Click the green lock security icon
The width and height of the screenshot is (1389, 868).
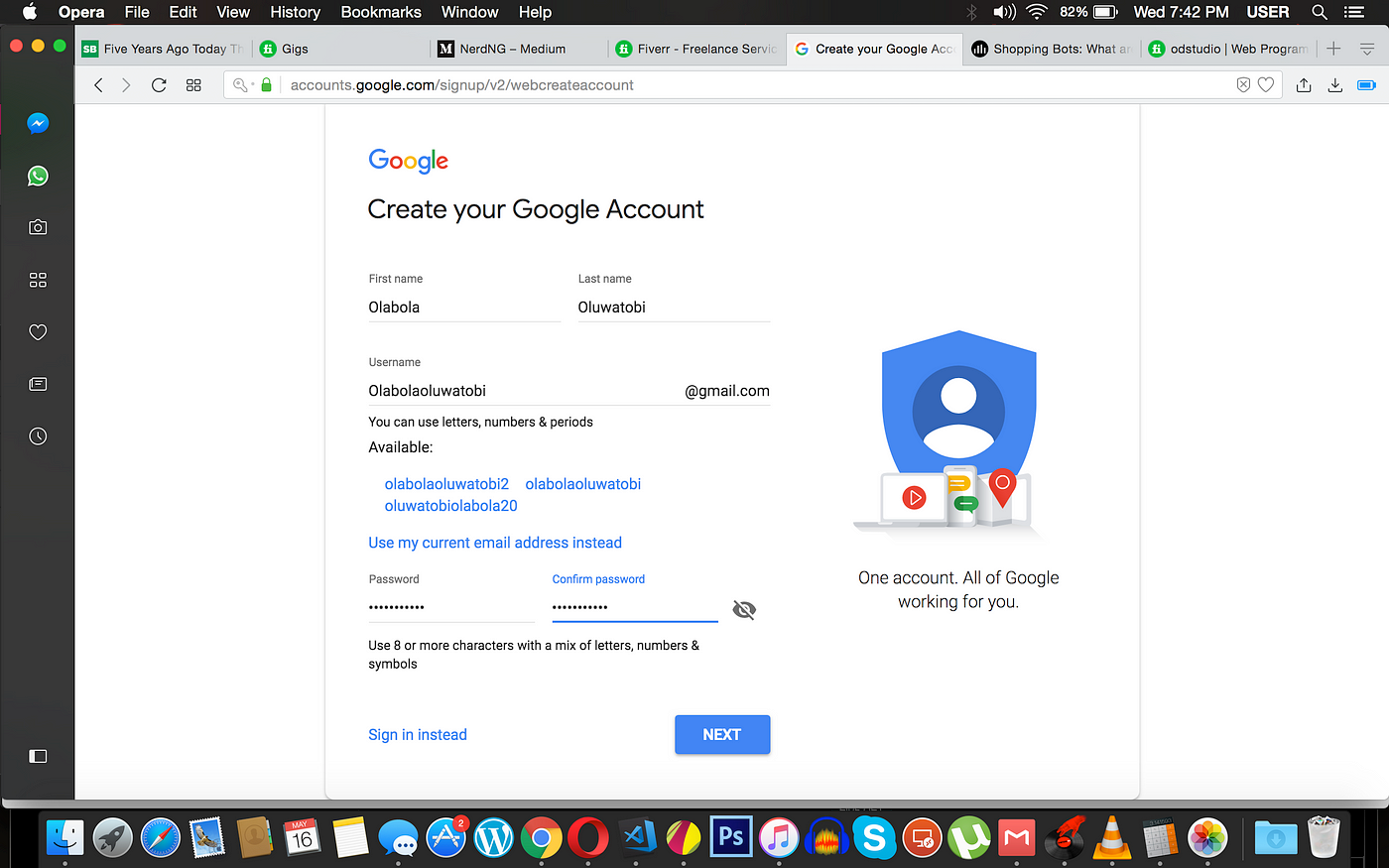(x=266, y=85)
